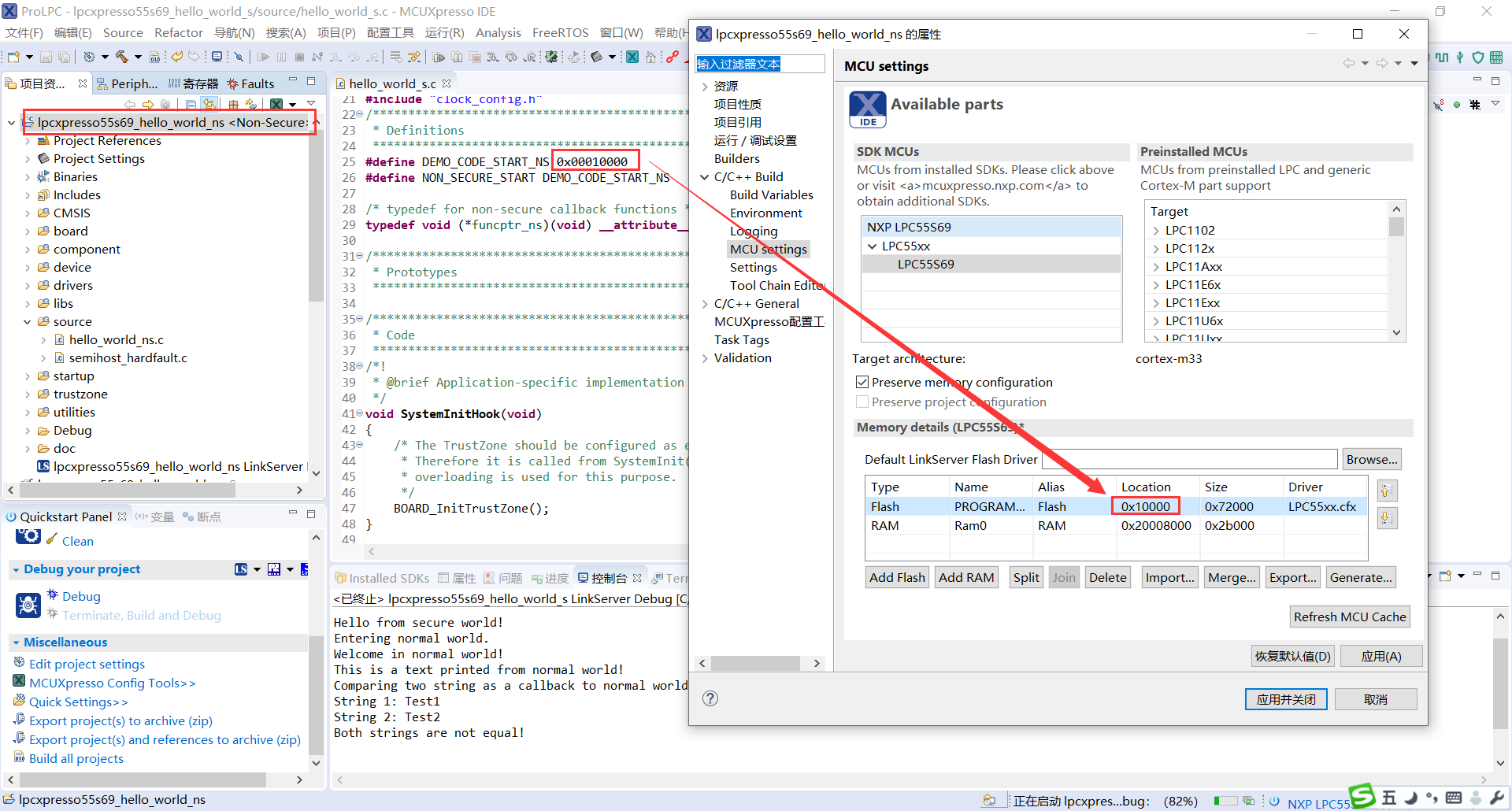Expand the C/C++ General tree node
Viewport: 1512px width, 811px height.
[705, 304]
